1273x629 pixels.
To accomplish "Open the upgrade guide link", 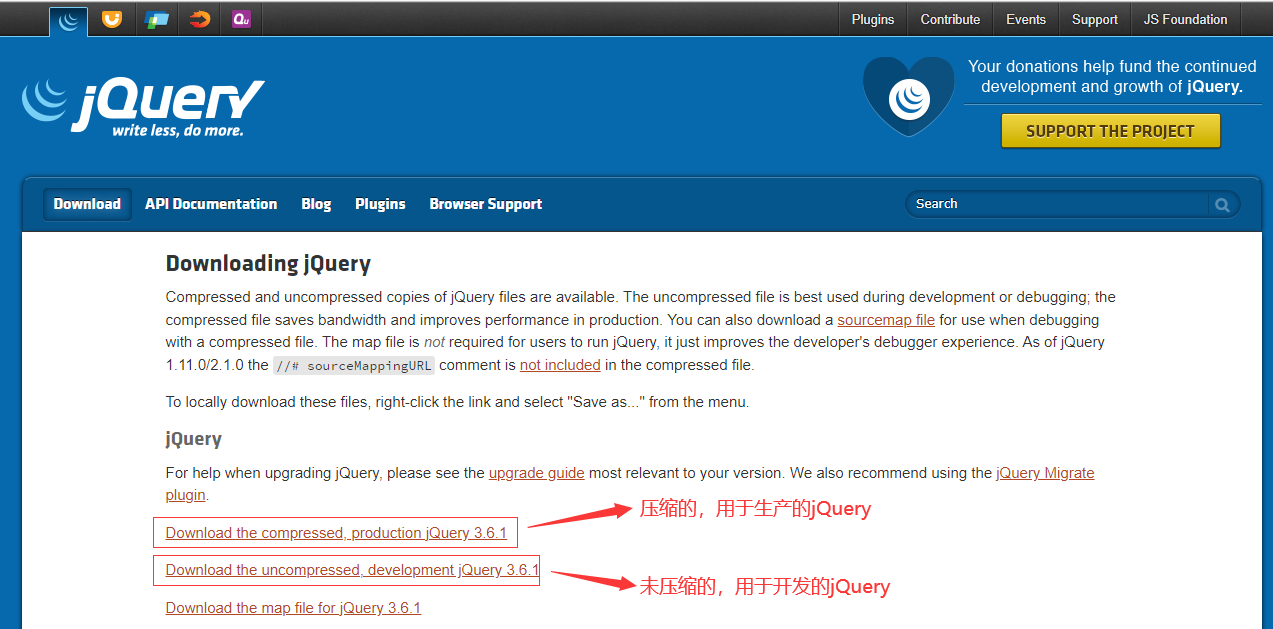I will 537,473.
